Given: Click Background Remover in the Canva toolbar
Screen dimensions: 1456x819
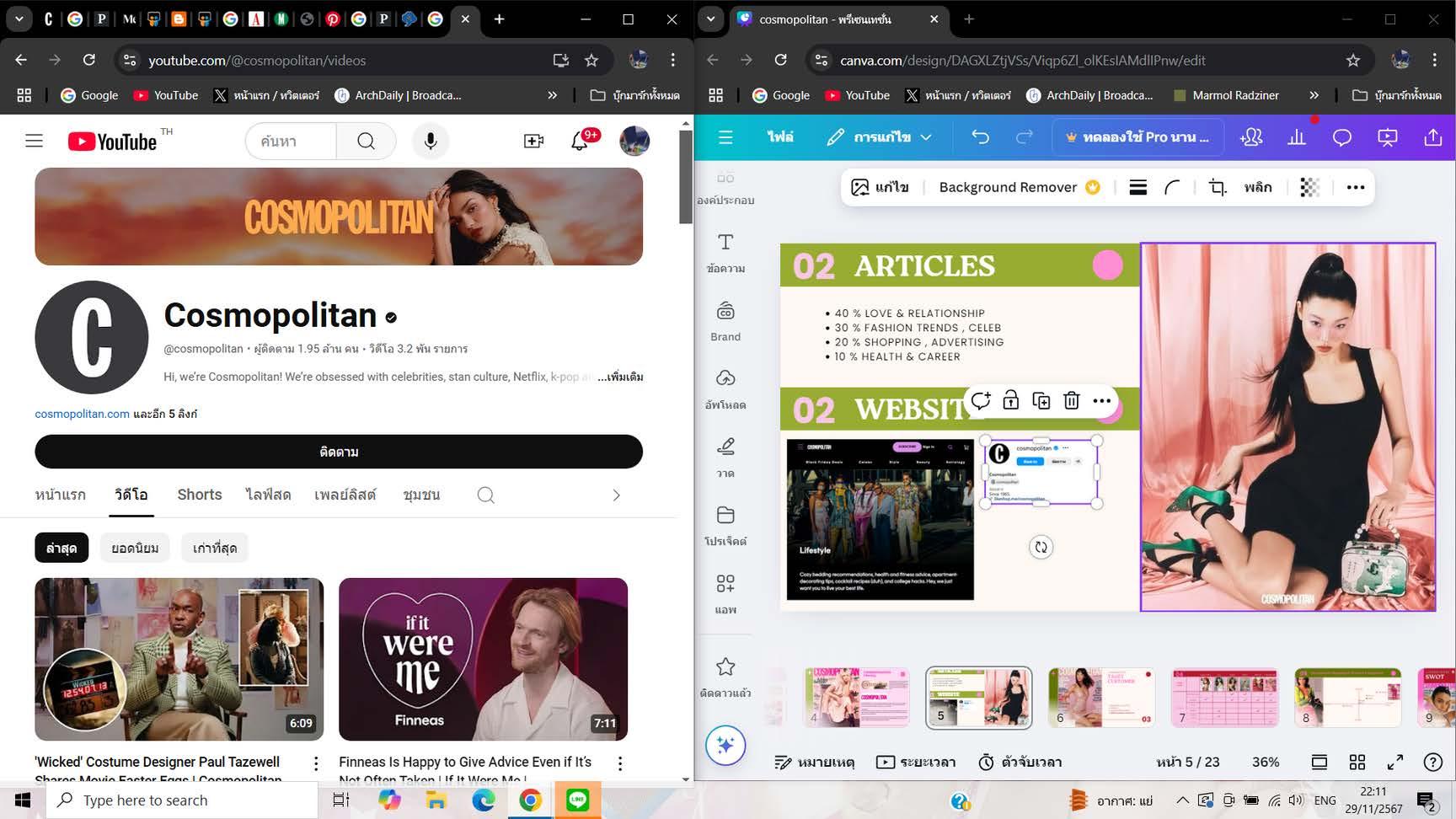Looking at the screenshot, I should pyautogui.click(x=1020, y=187).
